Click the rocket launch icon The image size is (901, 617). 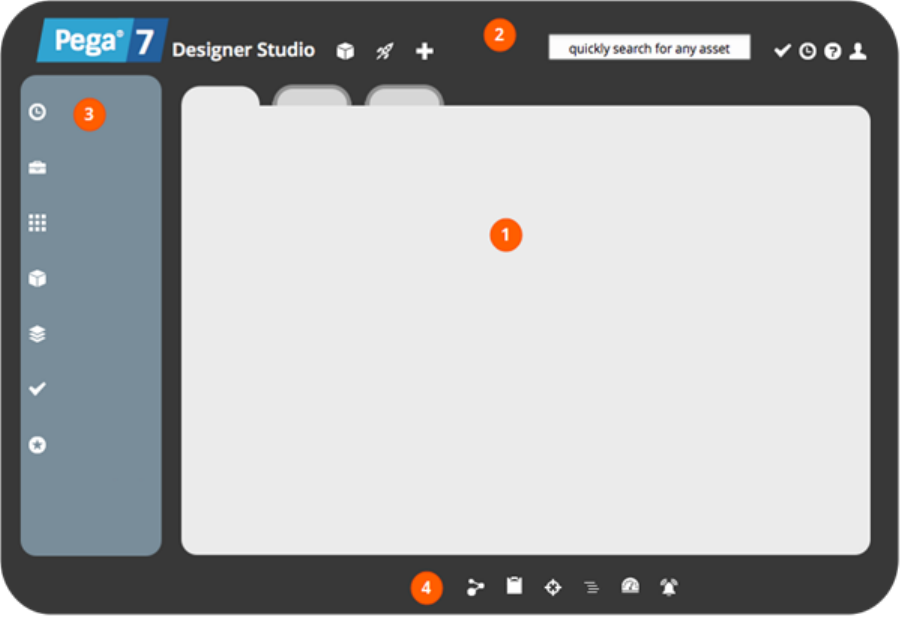click(x=384, y=51)
